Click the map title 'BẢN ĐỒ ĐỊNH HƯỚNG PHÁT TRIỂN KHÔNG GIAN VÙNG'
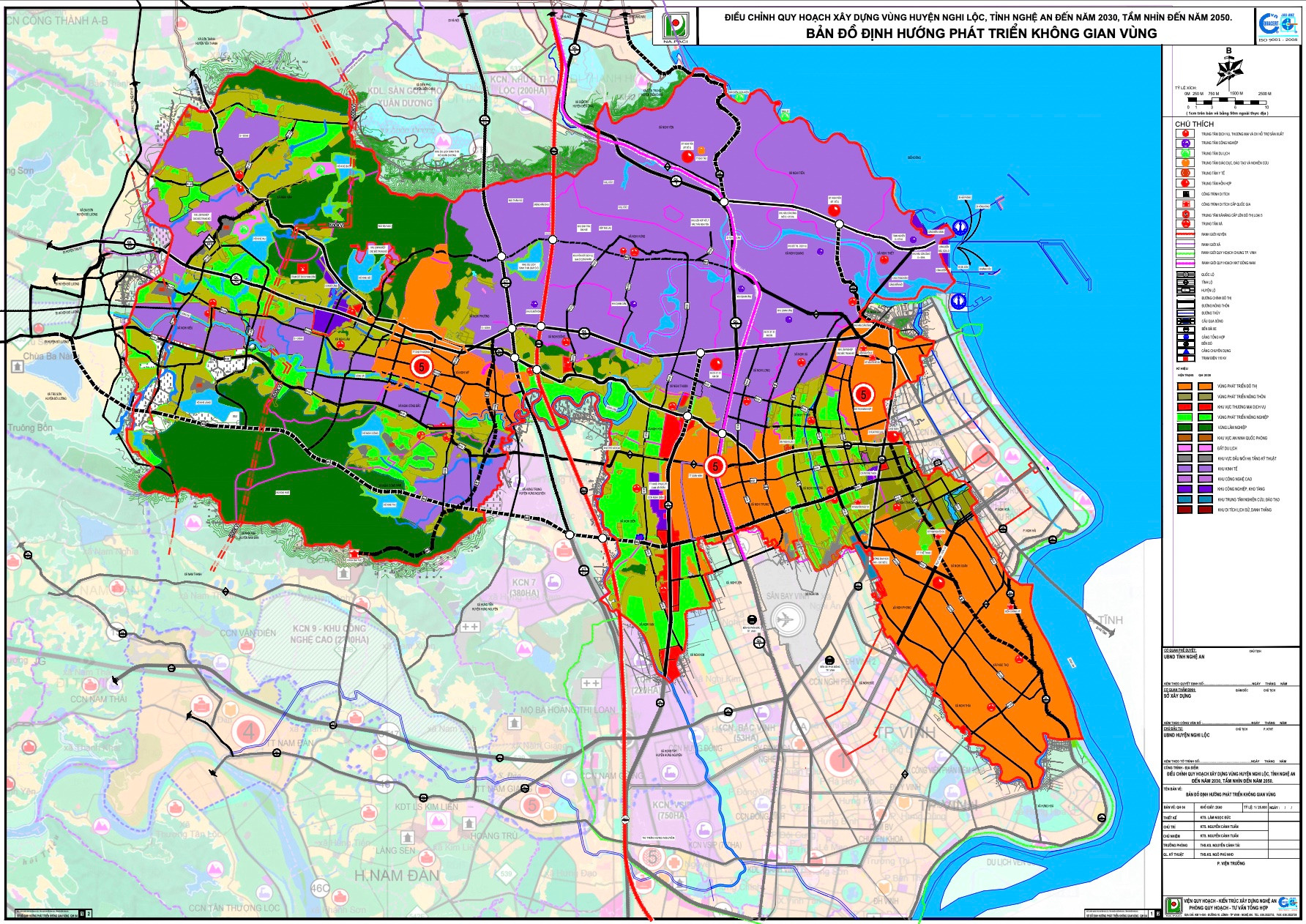This screenshot has width=1306, height=924. tap(981, 33)
